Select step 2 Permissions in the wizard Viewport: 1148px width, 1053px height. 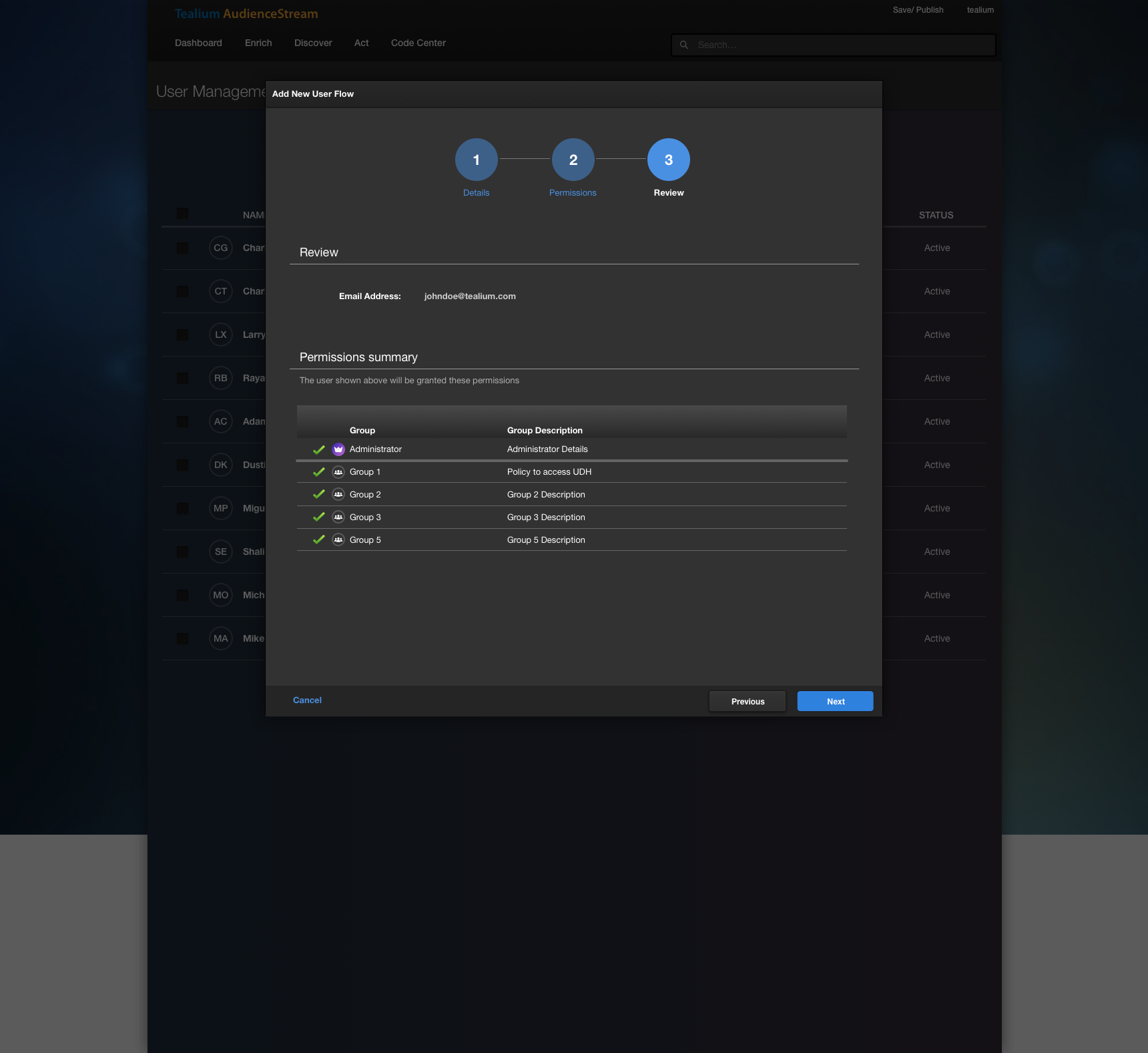[573, 160]
